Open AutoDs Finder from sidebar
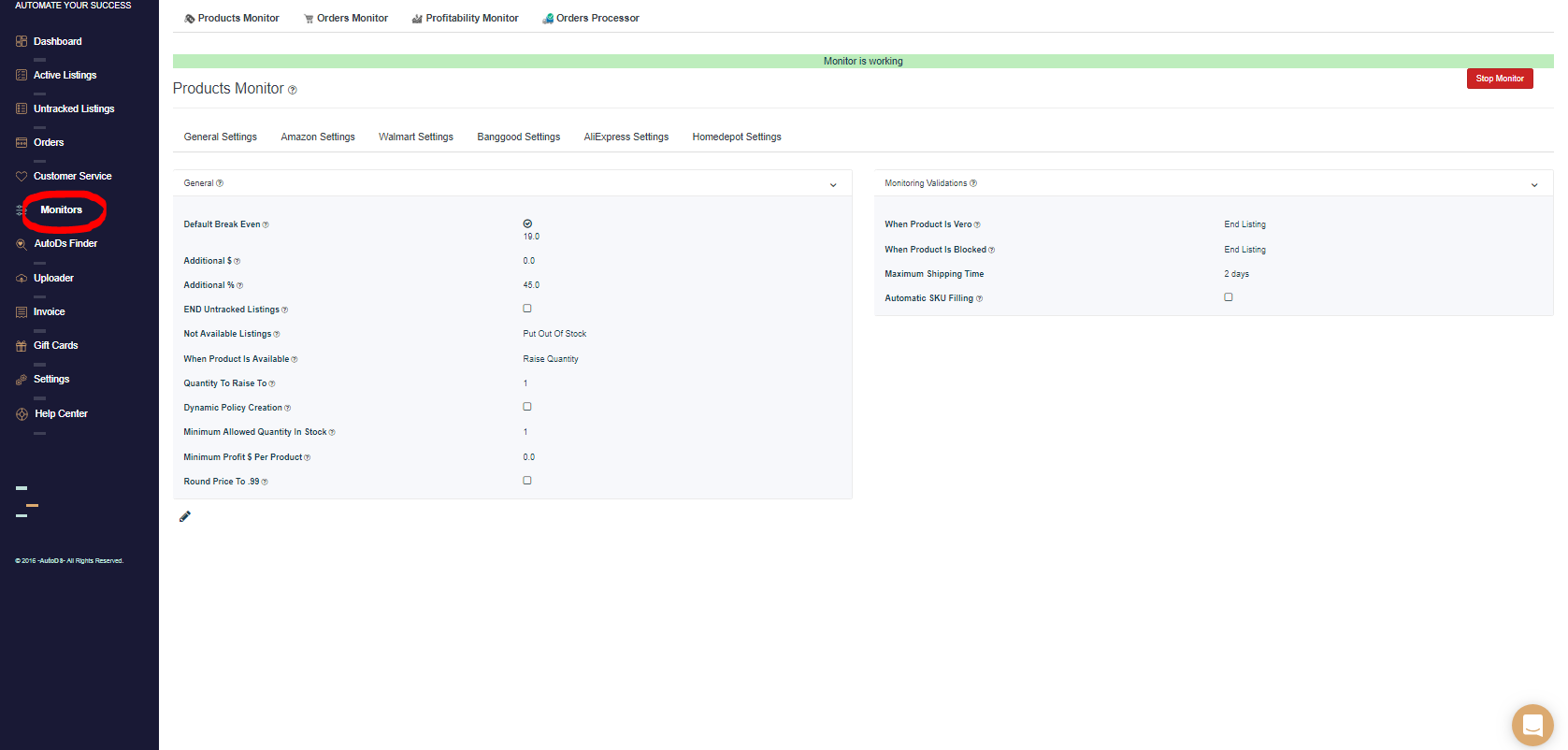Screen dimensions: 1568x750 click(65, 243)
